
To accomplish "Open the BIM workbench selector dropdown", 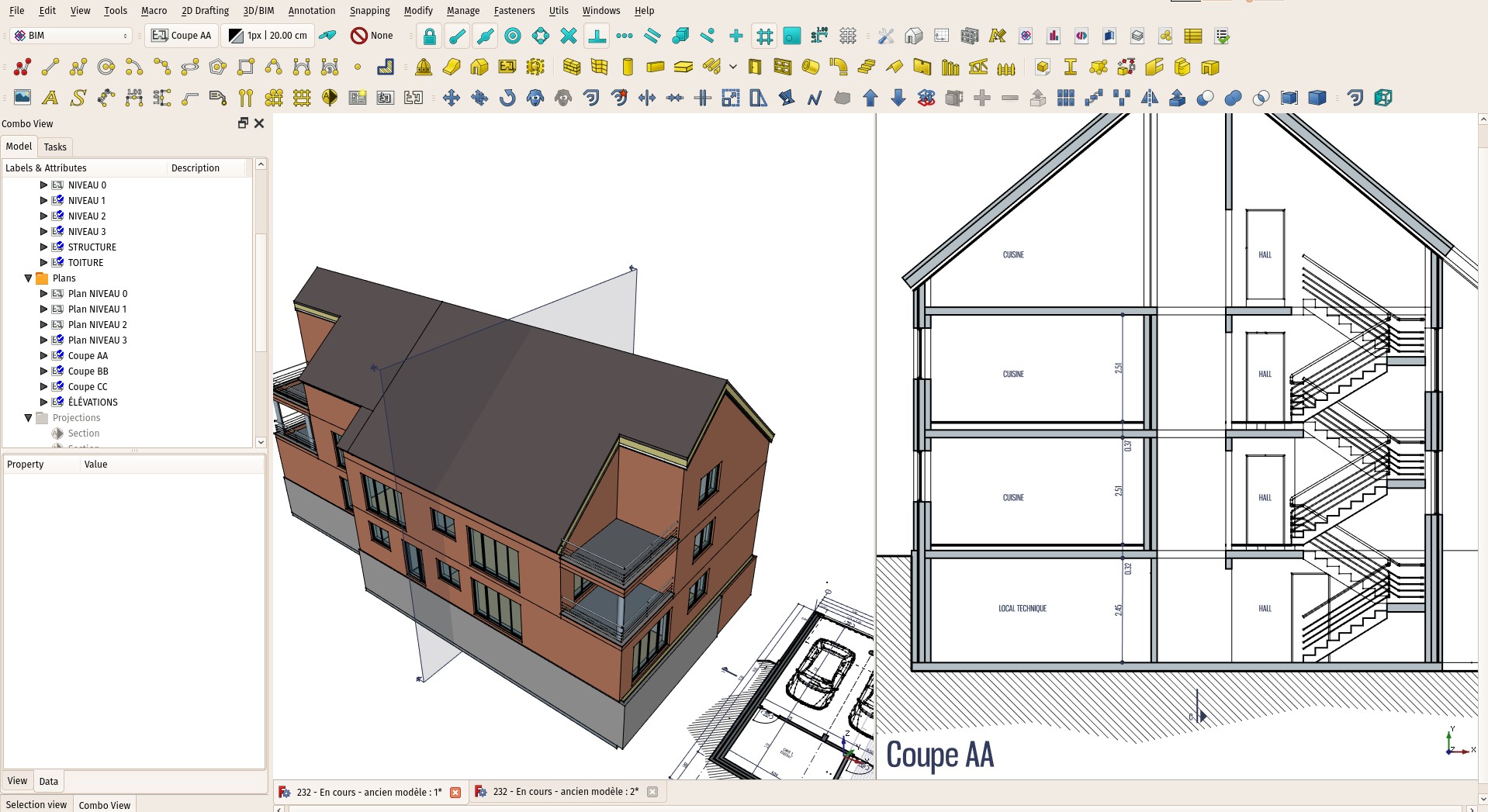I will [70, 36].
